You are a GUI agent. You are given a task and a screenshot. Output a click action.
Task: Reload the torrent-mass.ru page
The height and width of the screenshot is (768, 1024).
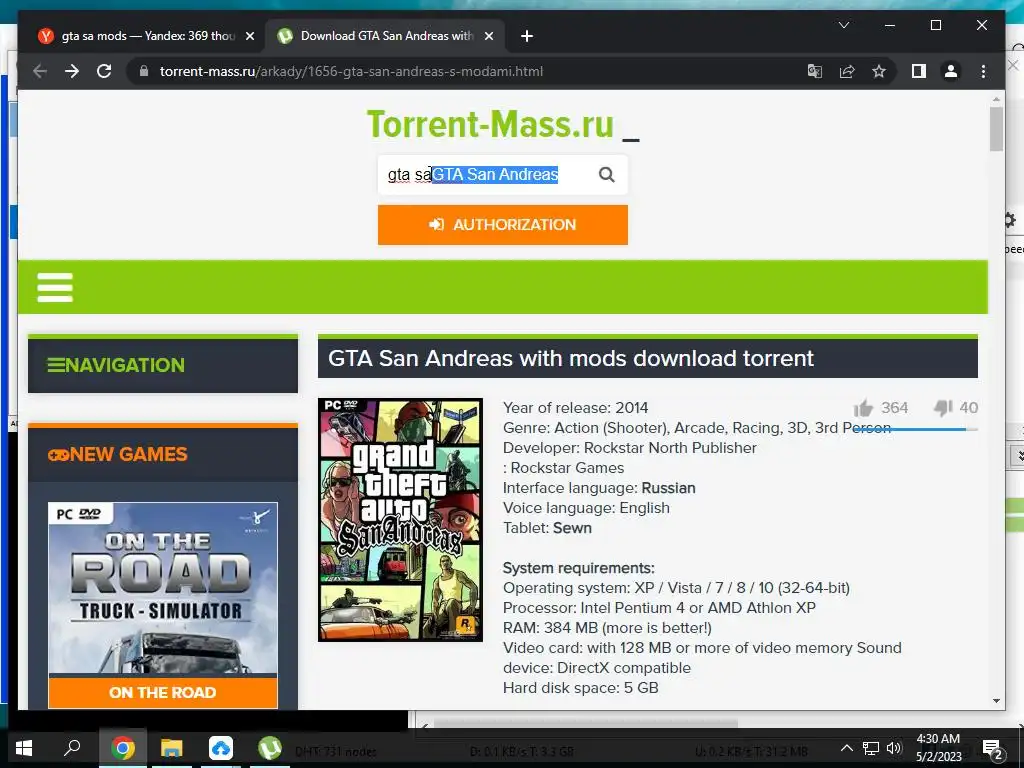tap(104, 71)
